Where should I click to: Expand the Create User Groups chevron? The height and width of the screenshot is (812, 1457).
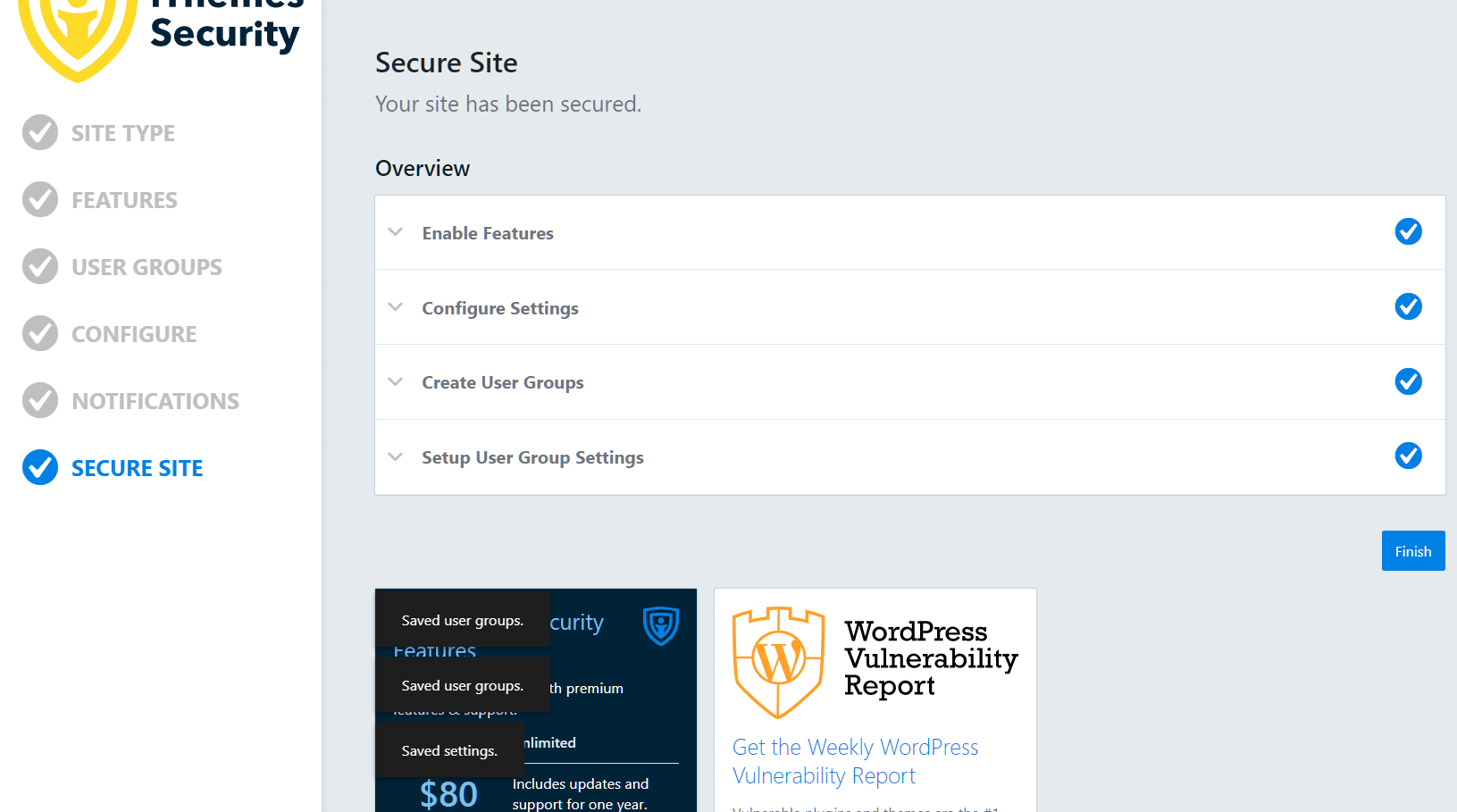pos(396,381)
